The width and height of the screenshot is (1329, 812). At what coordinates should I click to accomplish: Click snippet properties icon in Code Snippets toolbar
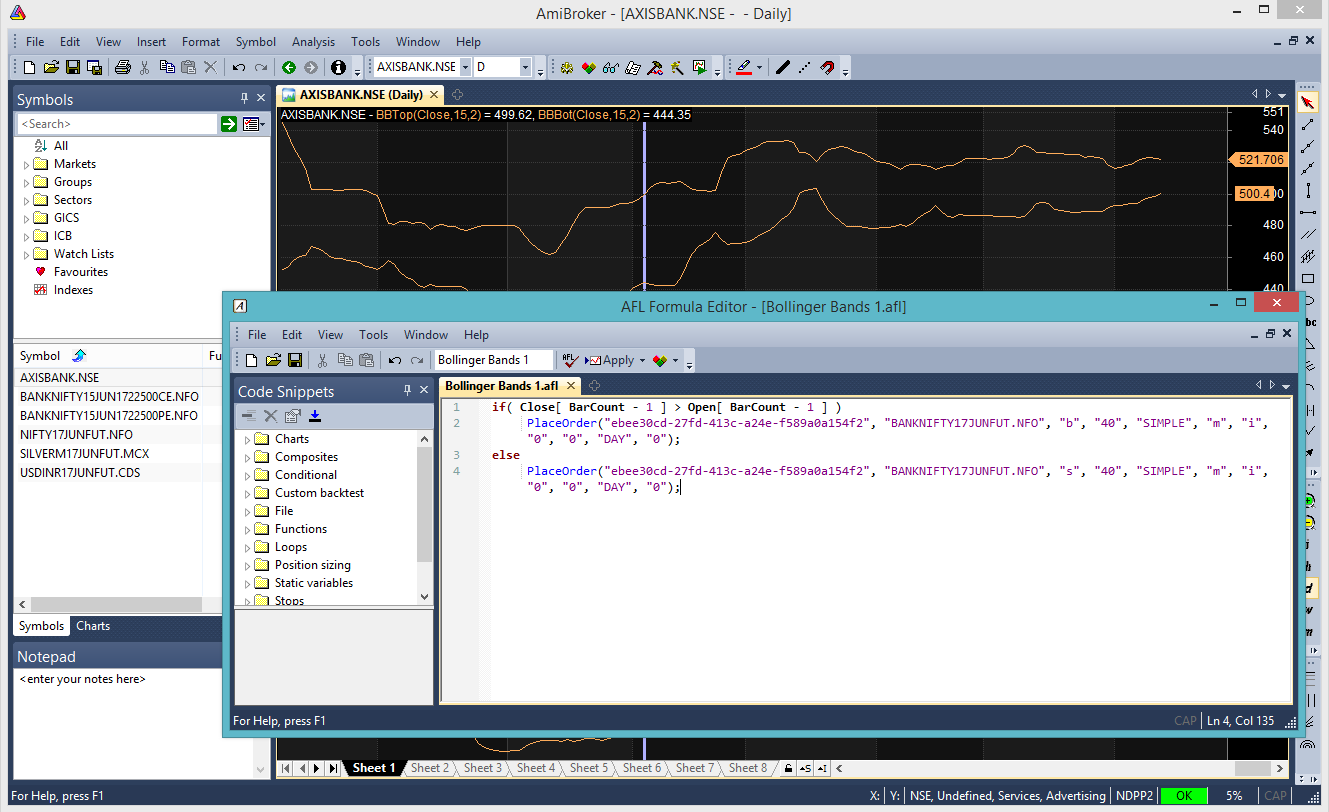click(x=292, y=416)
